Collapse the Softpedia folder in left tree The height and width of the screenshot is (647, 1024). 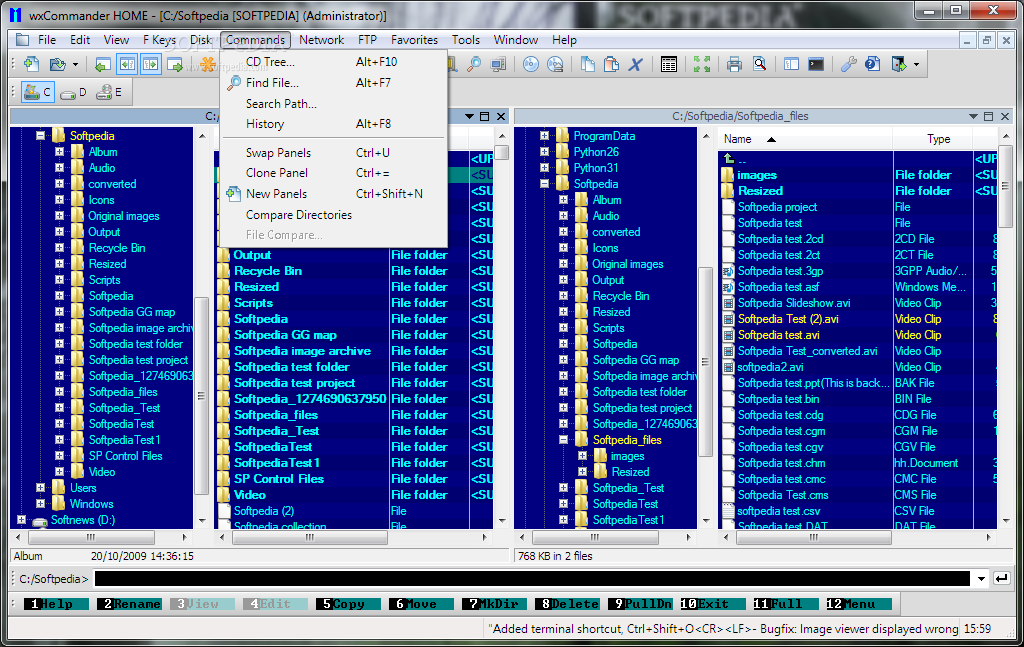40,136
